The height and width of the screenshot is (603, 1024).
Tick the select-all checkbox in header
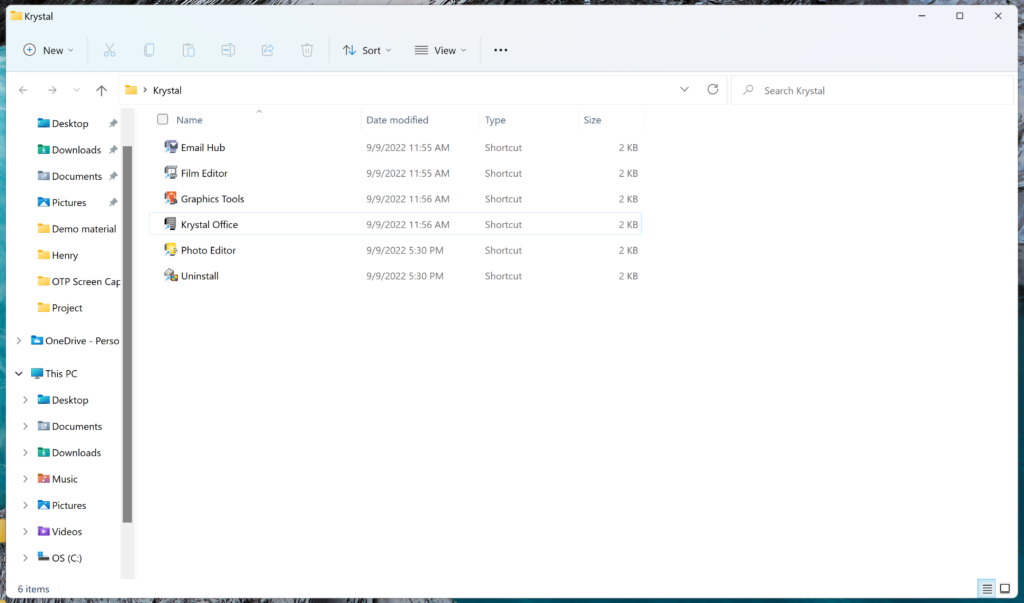click(163, 120)
